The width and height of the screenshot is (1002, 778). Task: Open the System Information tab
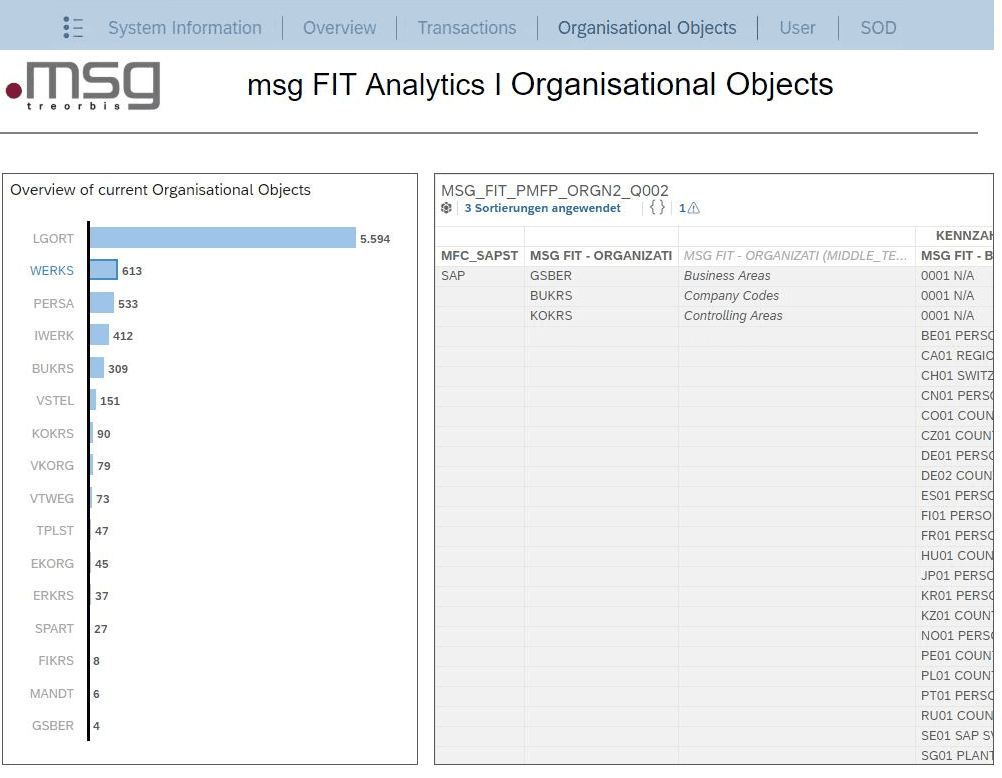(185, 27)
